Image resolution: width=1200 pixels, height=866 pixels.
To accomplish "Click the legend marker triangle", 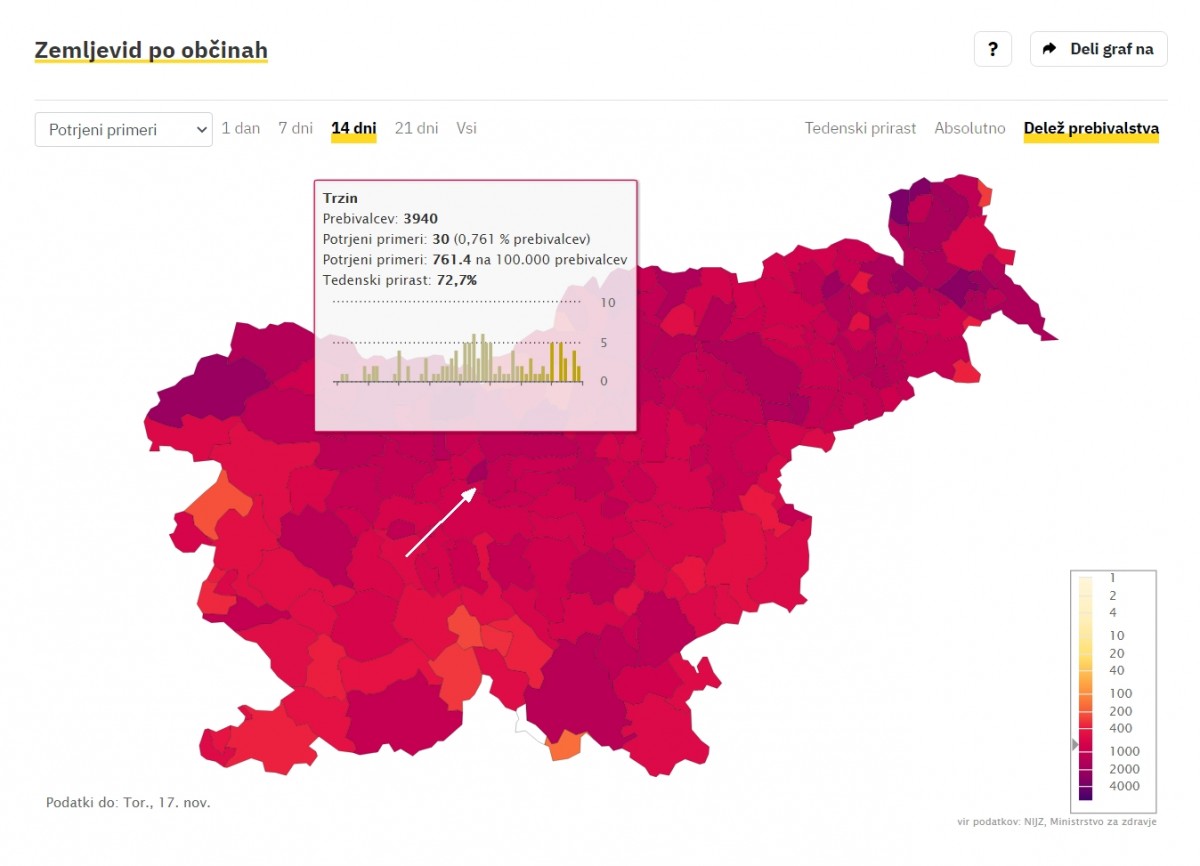I will (x=1075, y=744).
